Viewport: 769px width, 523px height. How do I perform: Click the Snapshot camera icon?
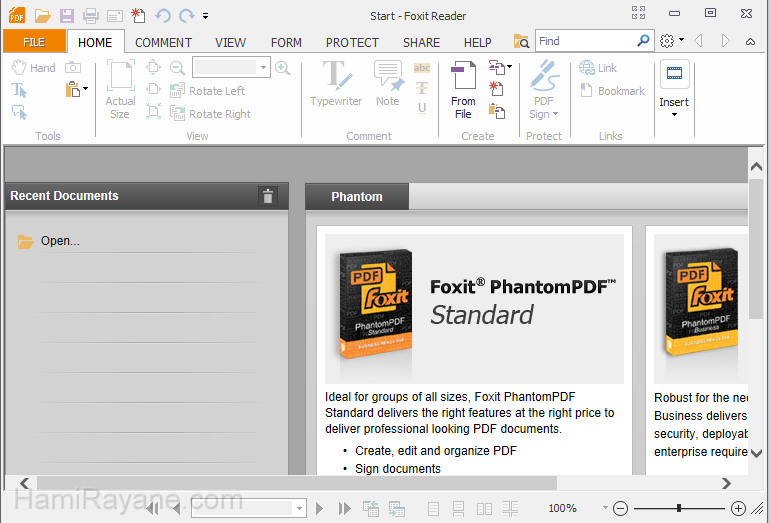click(73, 67)
